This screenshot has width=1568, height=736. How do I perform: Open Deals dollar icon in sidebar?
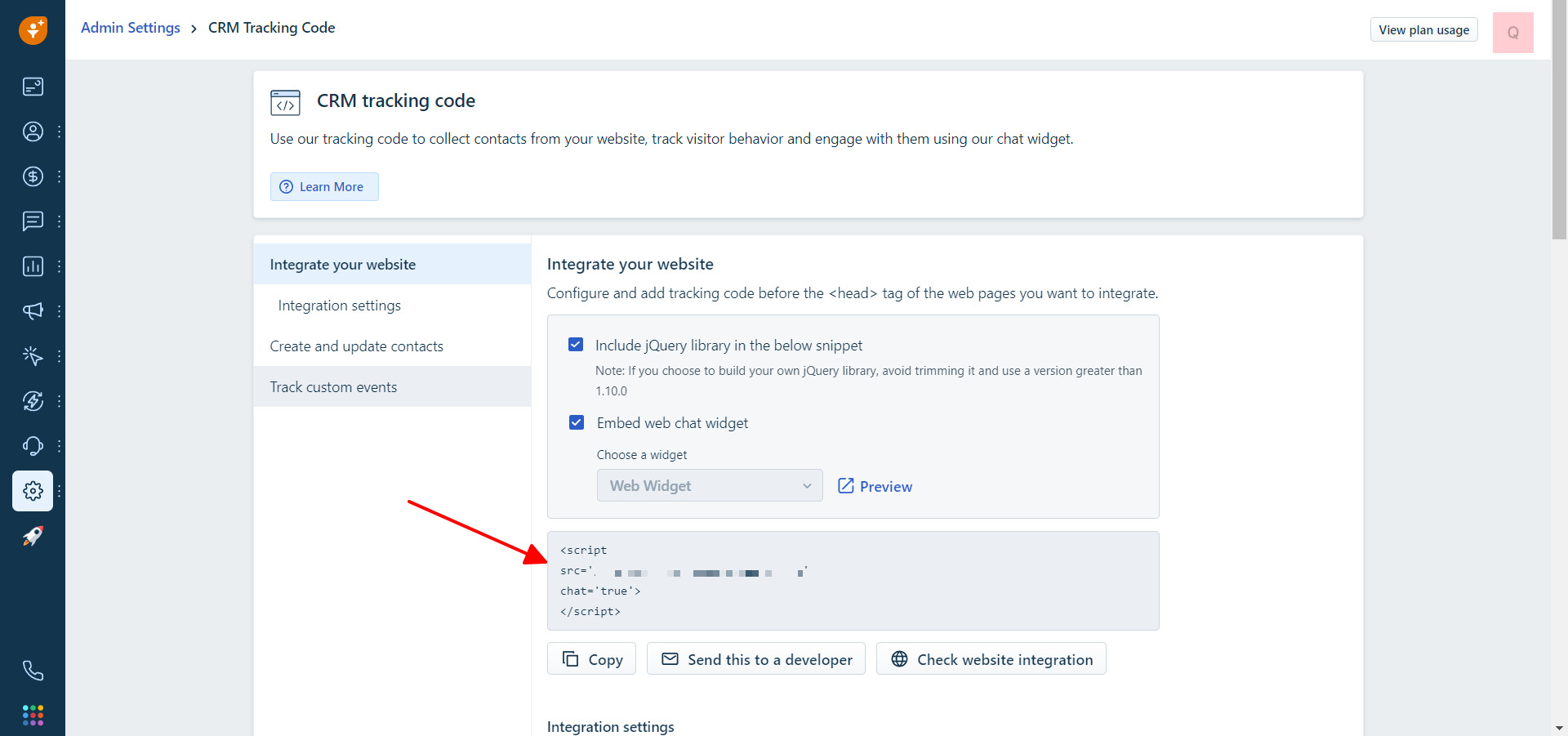(x=33, y=176)
